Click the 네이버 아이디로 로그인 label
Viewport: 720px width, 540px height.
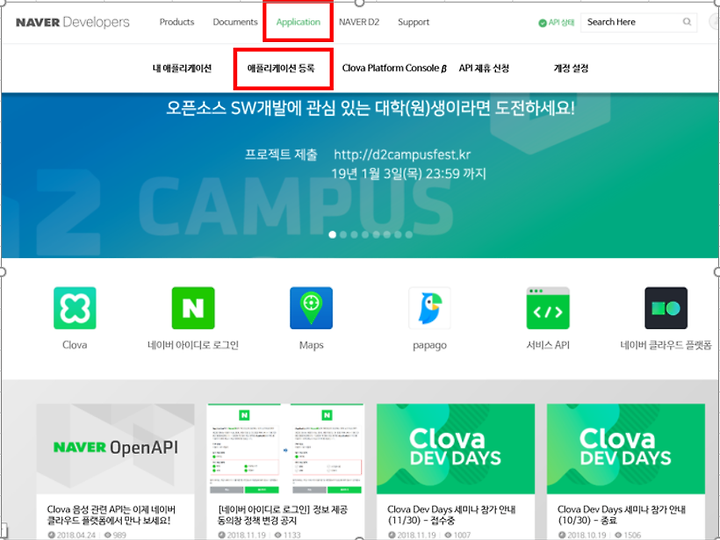(x=193, y=345)
